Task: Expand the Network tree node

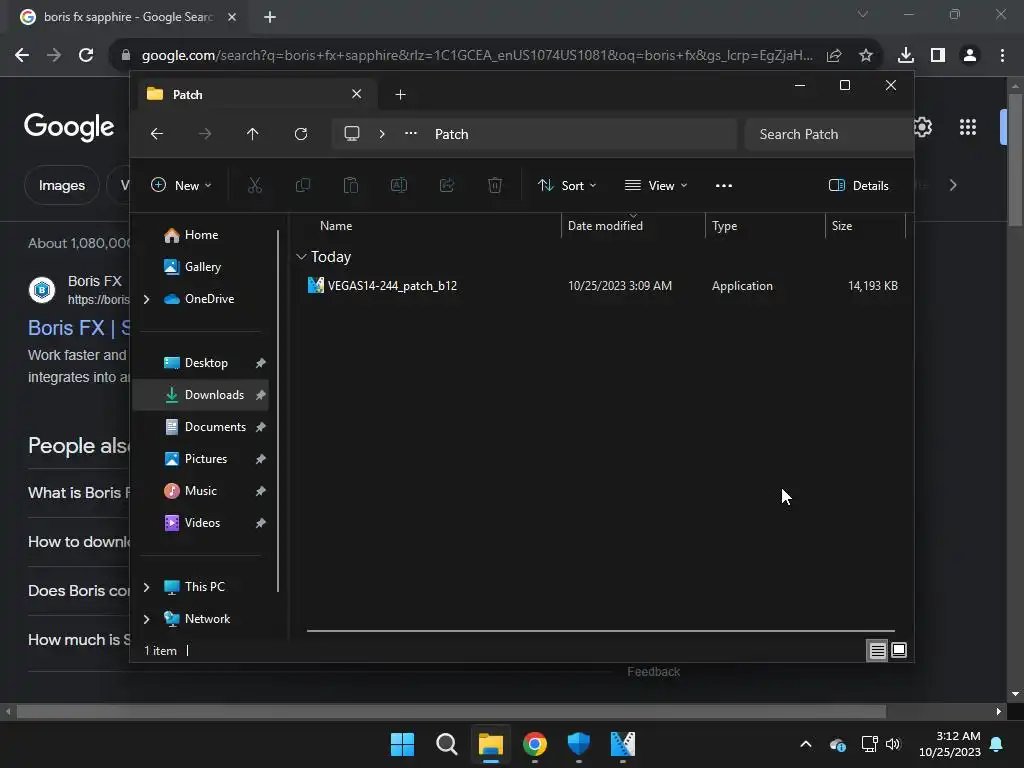Action: [146, 619]
